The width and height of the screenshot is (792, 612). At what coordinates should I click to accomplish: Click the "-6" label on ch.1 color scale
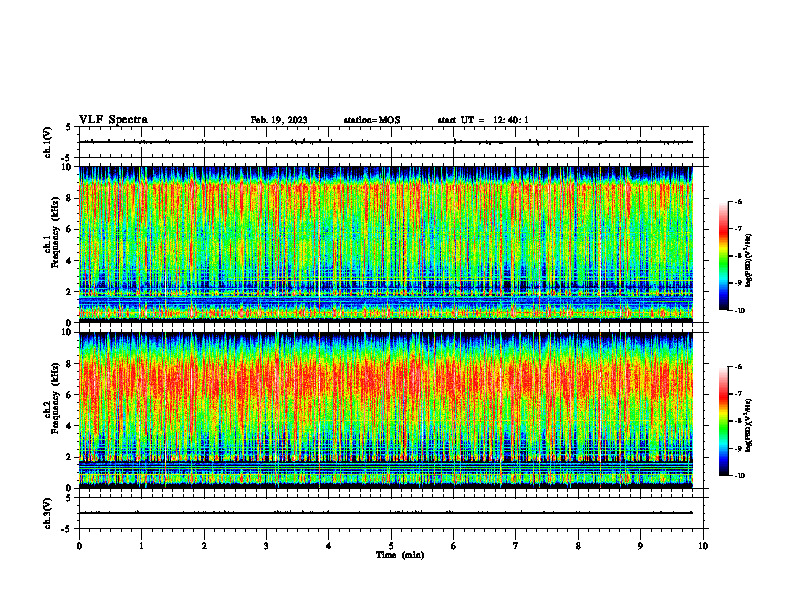[x=738, y=201]
